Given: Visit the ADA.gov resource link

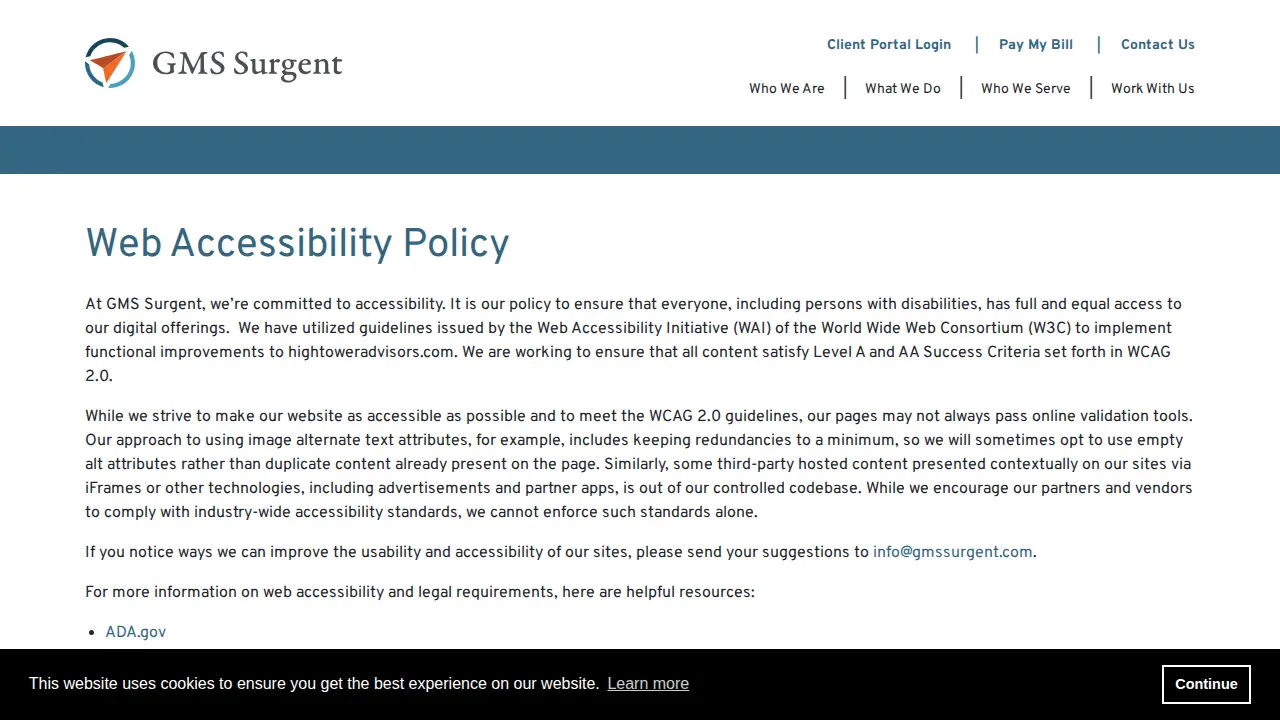Looking at the screenshot, I should point(136,632).
